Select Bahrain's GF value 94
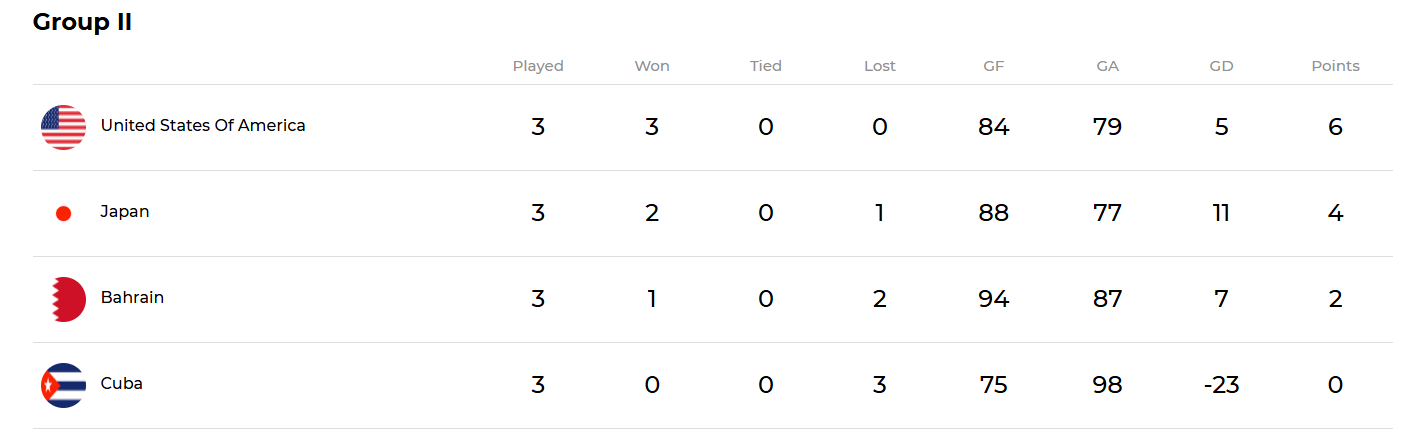Screen dimensions: 1406x433 click(994, 299)
